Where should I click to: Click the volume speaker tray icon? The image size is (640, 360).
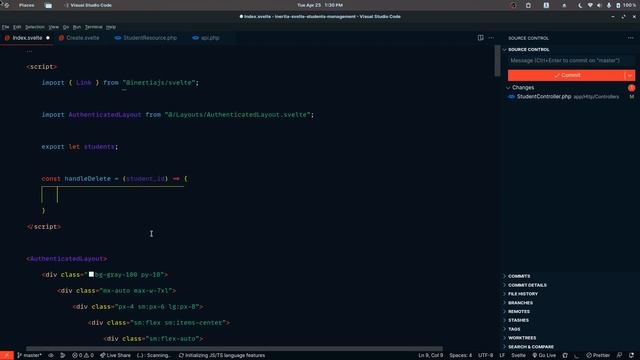pyautogui.click(x=599, y=5)
